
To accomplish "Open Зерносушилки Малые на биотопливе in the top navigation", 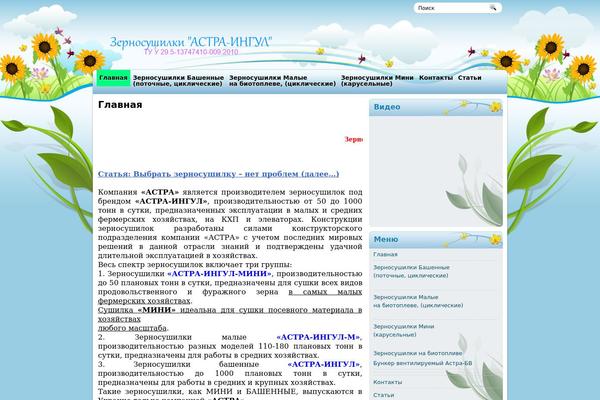I will pyautogui.click(x=282, y=80).
